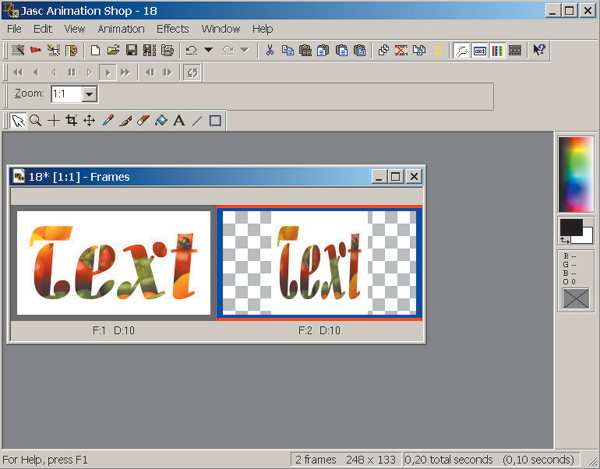Viewport: 600px width, 469px height.
Task: Click Paste into selected frame icon
Action: (360, 50)
